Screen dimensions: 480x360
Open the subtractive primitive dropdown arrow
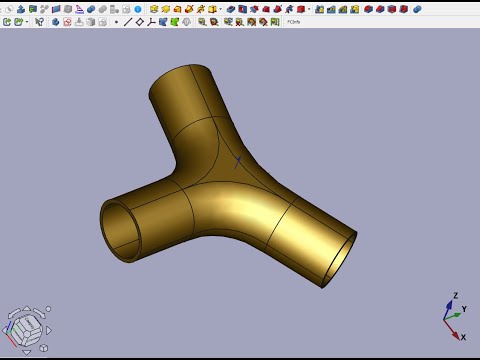(x=309, y=9)
